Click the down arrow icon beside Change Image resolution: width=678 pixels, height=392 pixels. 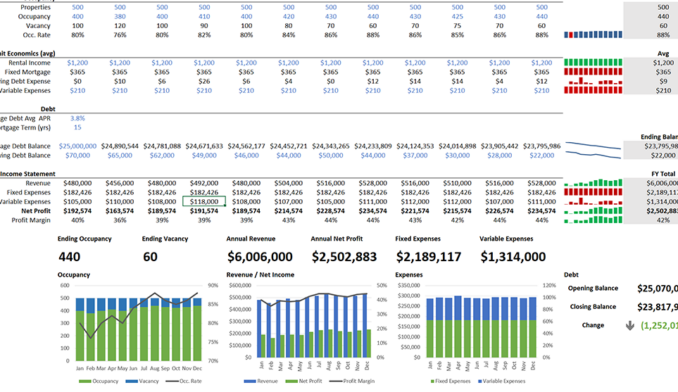coord(630,325)
